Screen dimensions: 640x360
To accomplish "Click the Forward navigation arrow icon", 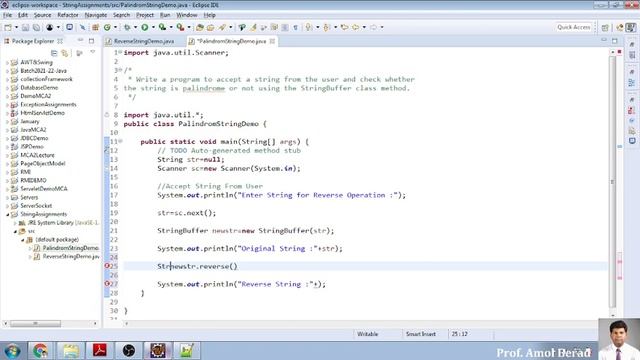I will [373, 27].
